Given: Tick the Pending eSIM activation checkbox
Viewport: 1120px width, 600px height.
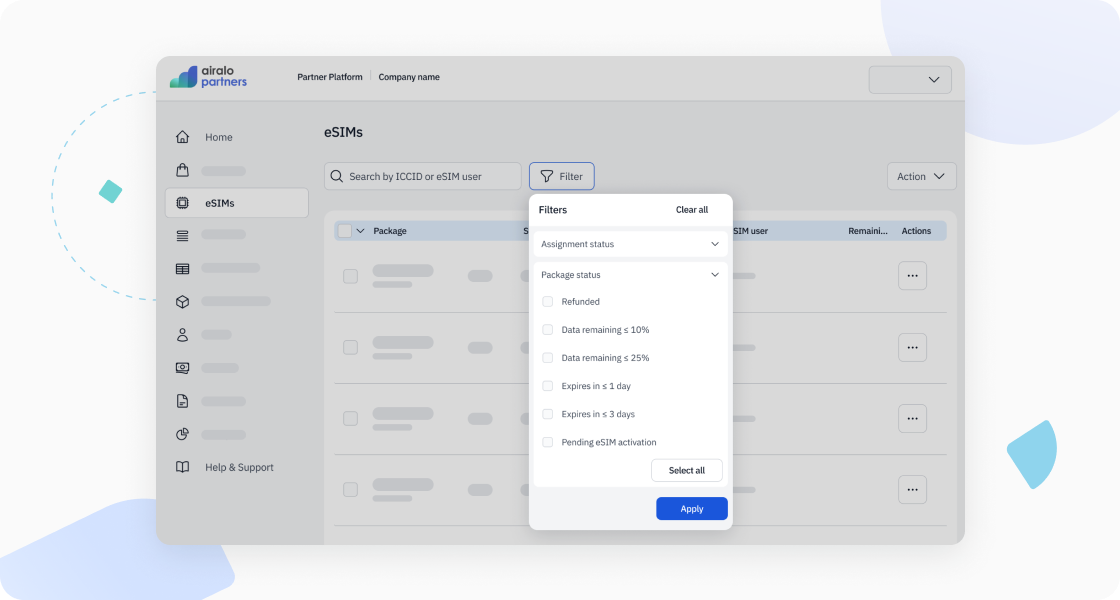Looking at the screenshot, I should pos(547,442).
